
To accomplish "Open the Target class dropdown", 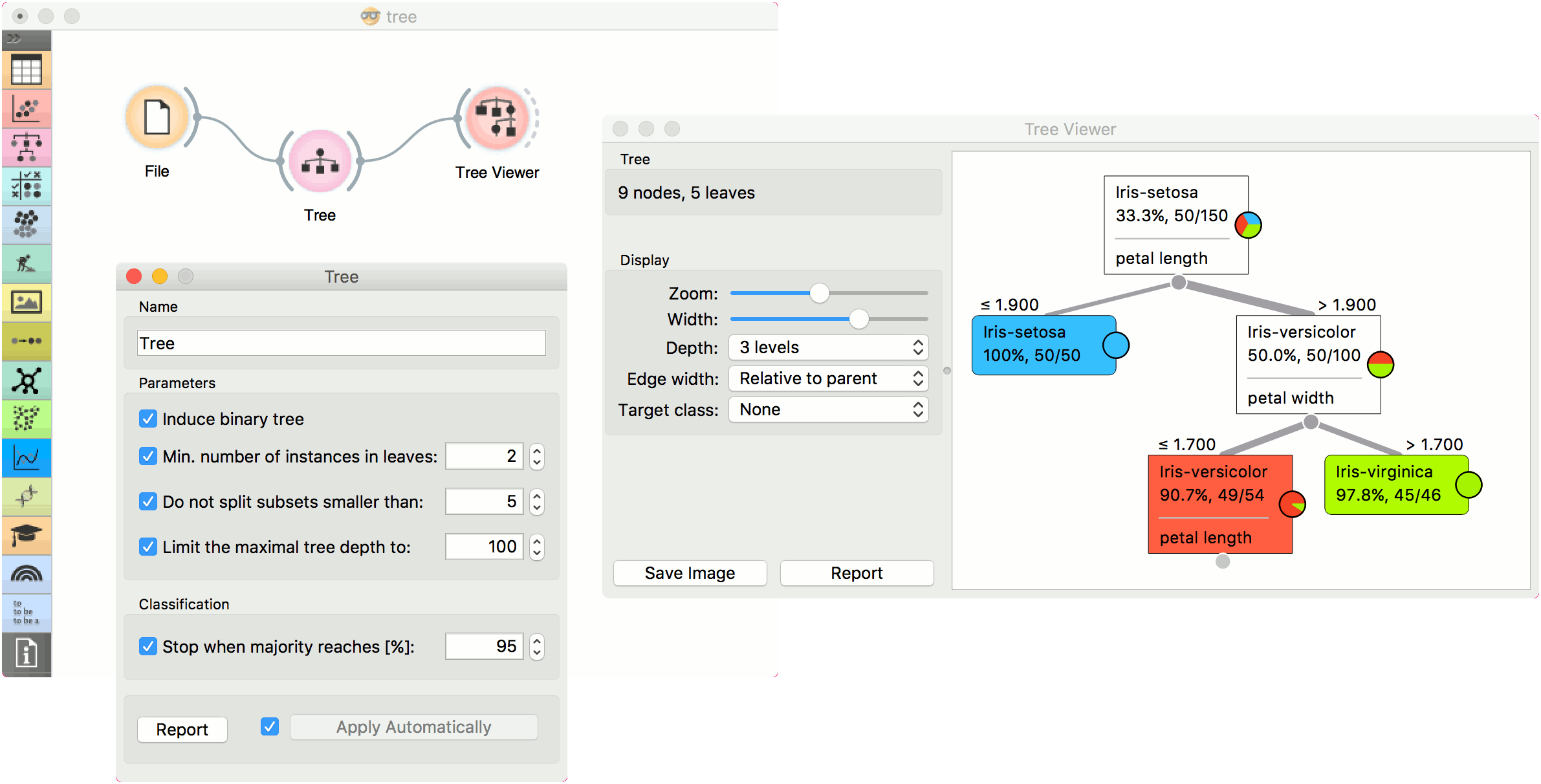I will coord(828,409).
